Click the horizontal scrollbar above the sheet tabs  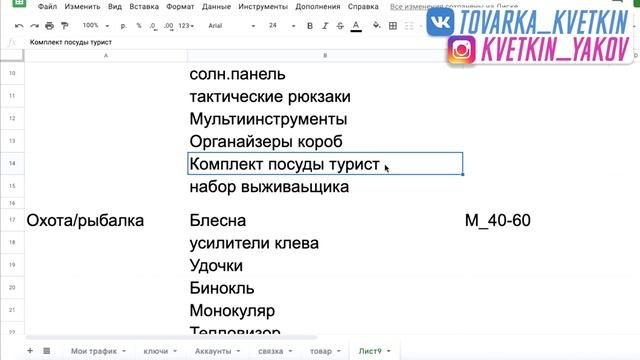(171, 337)
